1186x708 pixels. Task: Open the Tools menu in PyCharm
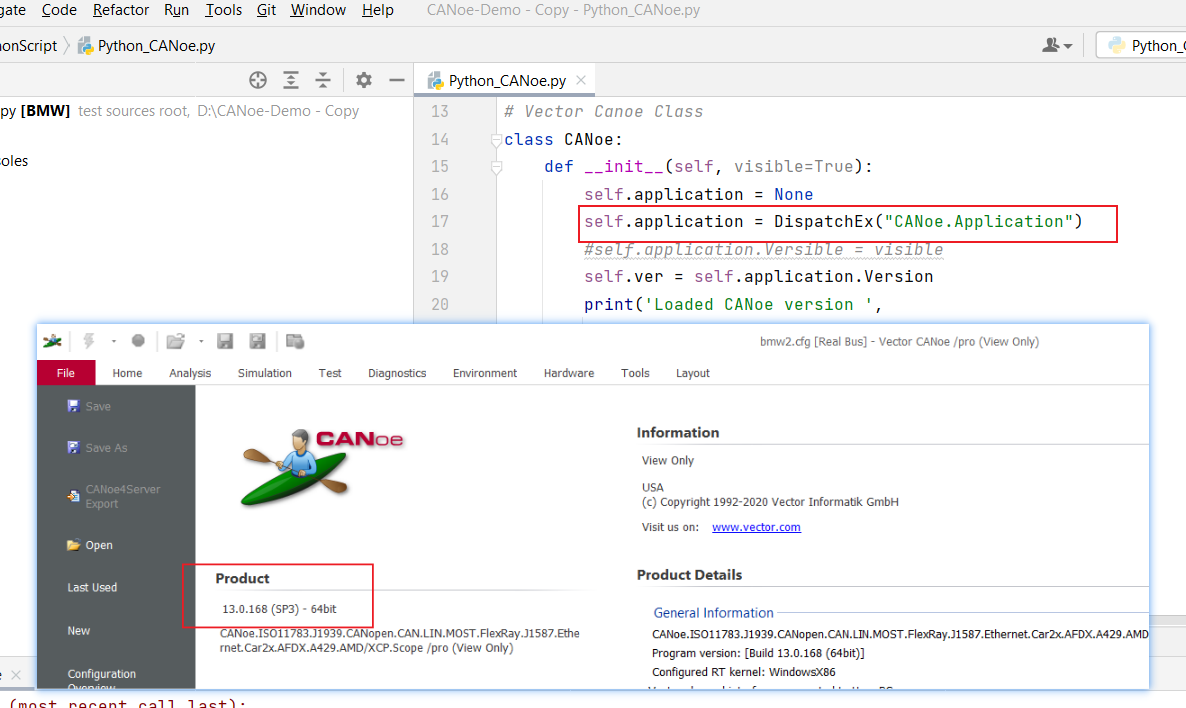tap(223, 10)
